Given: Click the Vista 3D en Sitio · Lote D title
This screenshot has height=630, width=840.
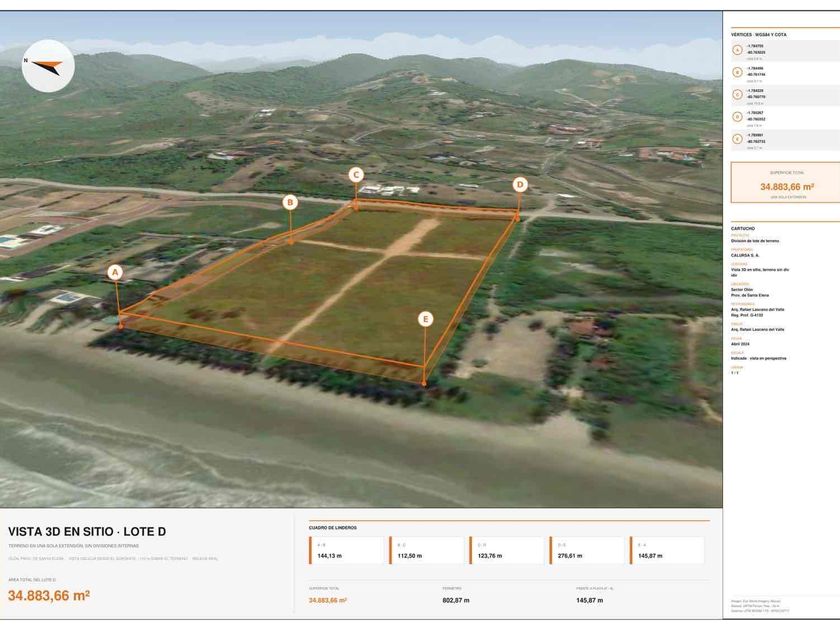Looking at the screenshot, I should [87, 531].
